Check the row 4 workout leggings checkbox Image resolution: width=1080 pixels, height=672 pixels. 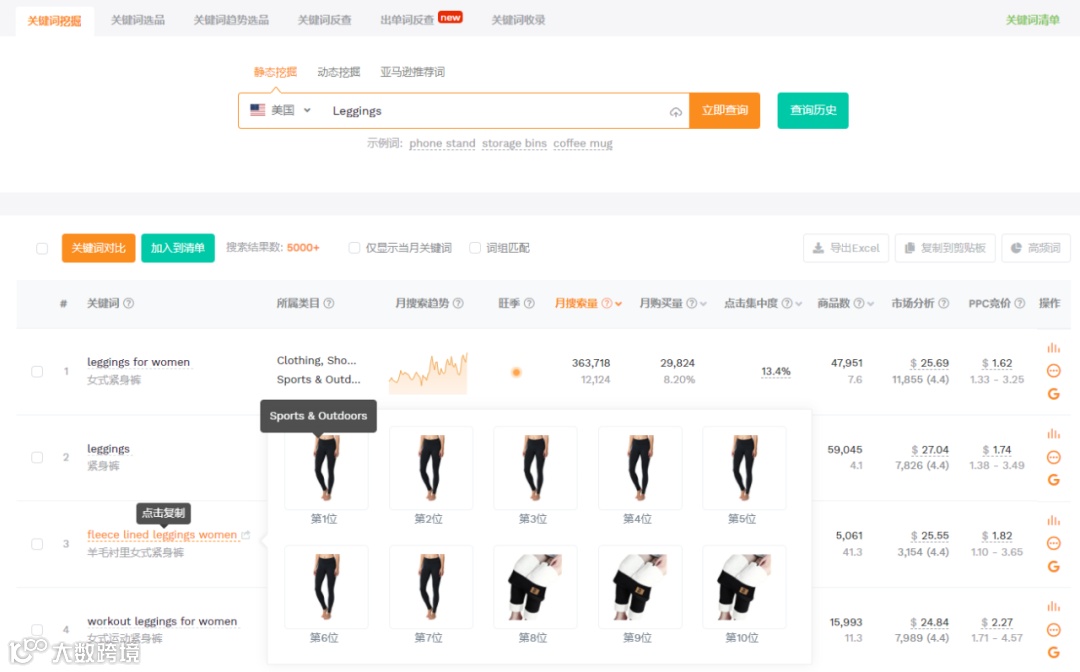37,629
